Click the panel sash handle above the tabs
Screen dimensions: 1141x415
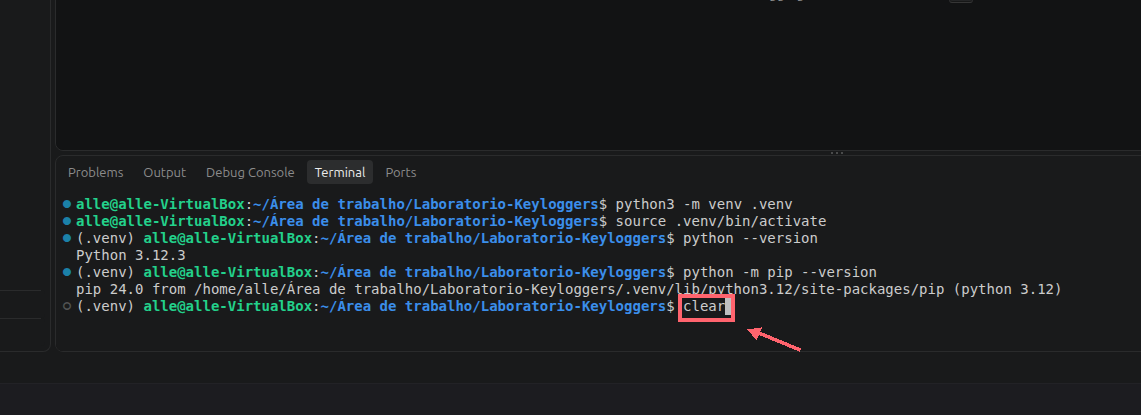click(837, 153)
